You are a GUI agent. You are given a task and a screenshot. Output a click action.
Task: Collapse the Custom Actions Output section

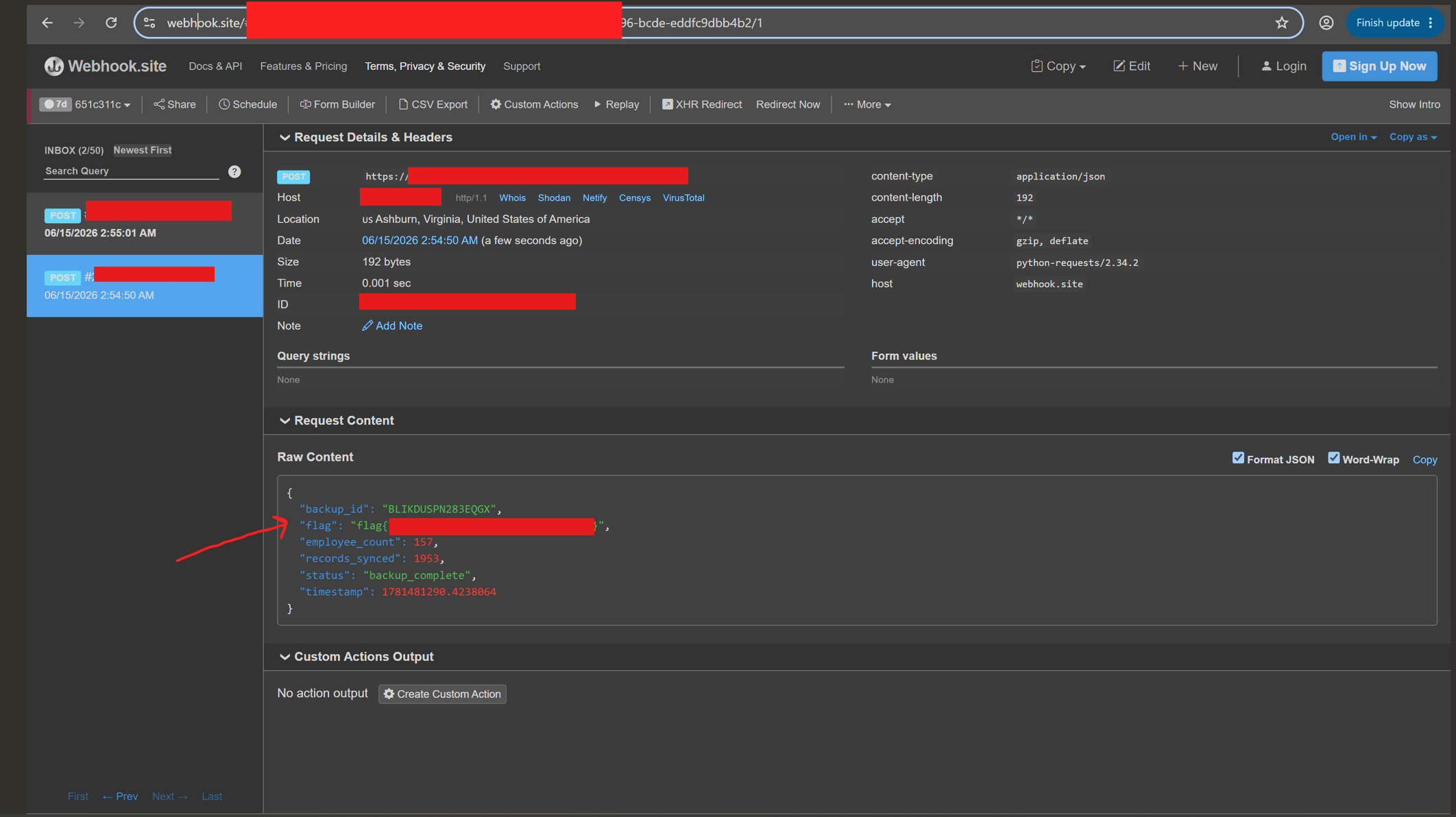click(356, 656)
